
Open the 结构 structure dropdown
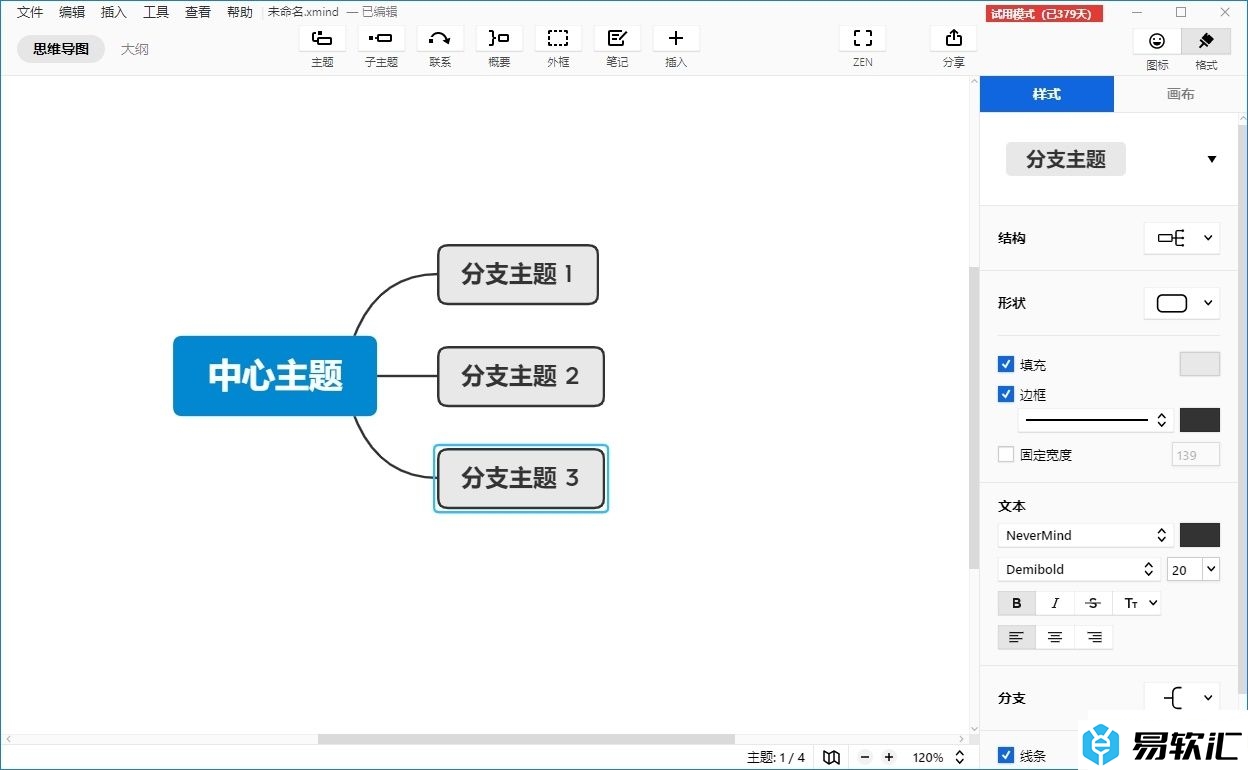[1182, 238]
